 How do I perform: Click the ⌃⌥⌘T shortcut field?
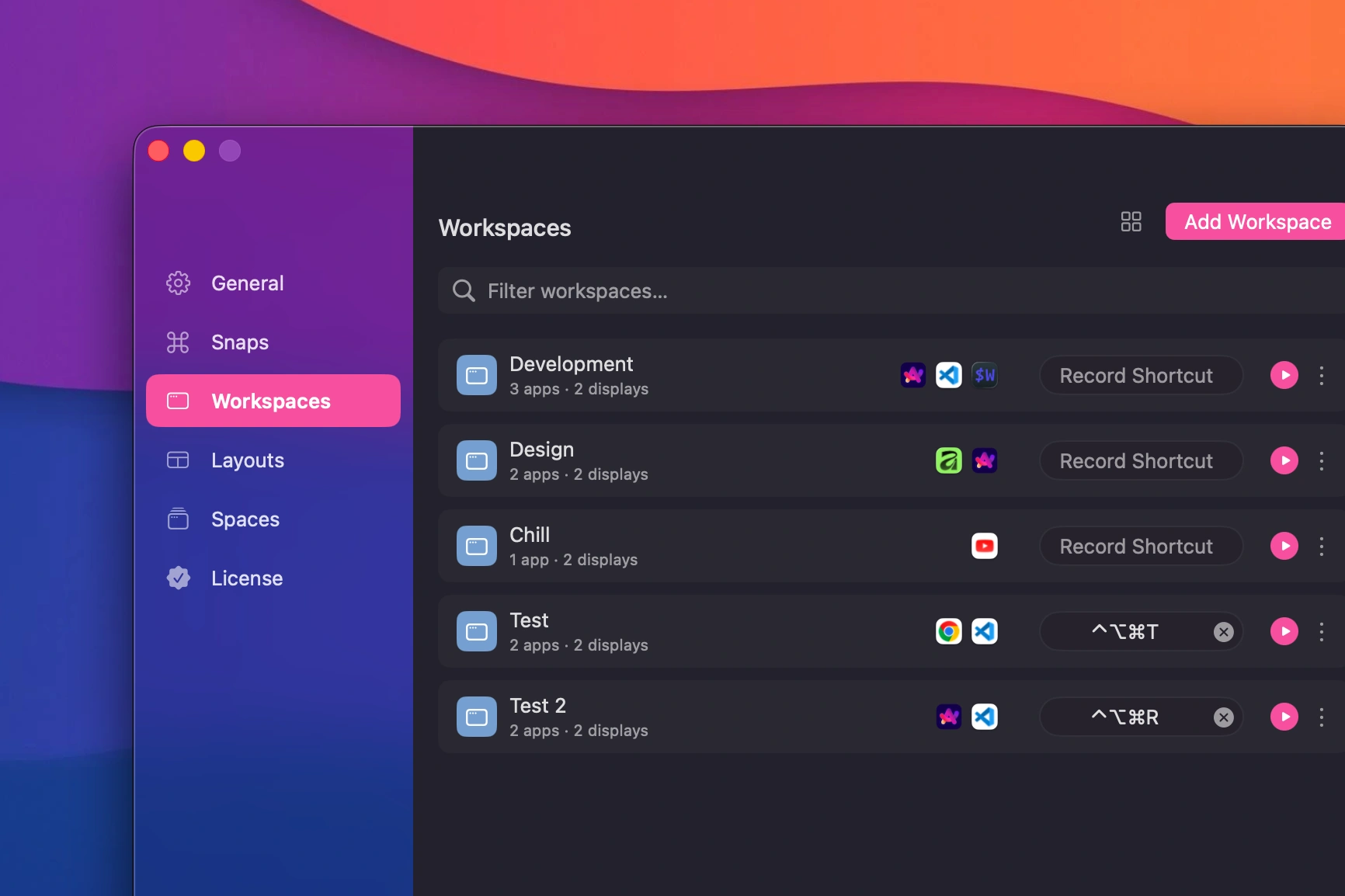click(1141, 632)
